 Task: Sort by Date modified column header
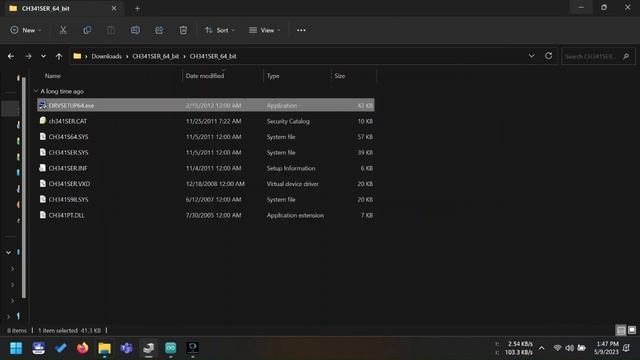(204, 76)
